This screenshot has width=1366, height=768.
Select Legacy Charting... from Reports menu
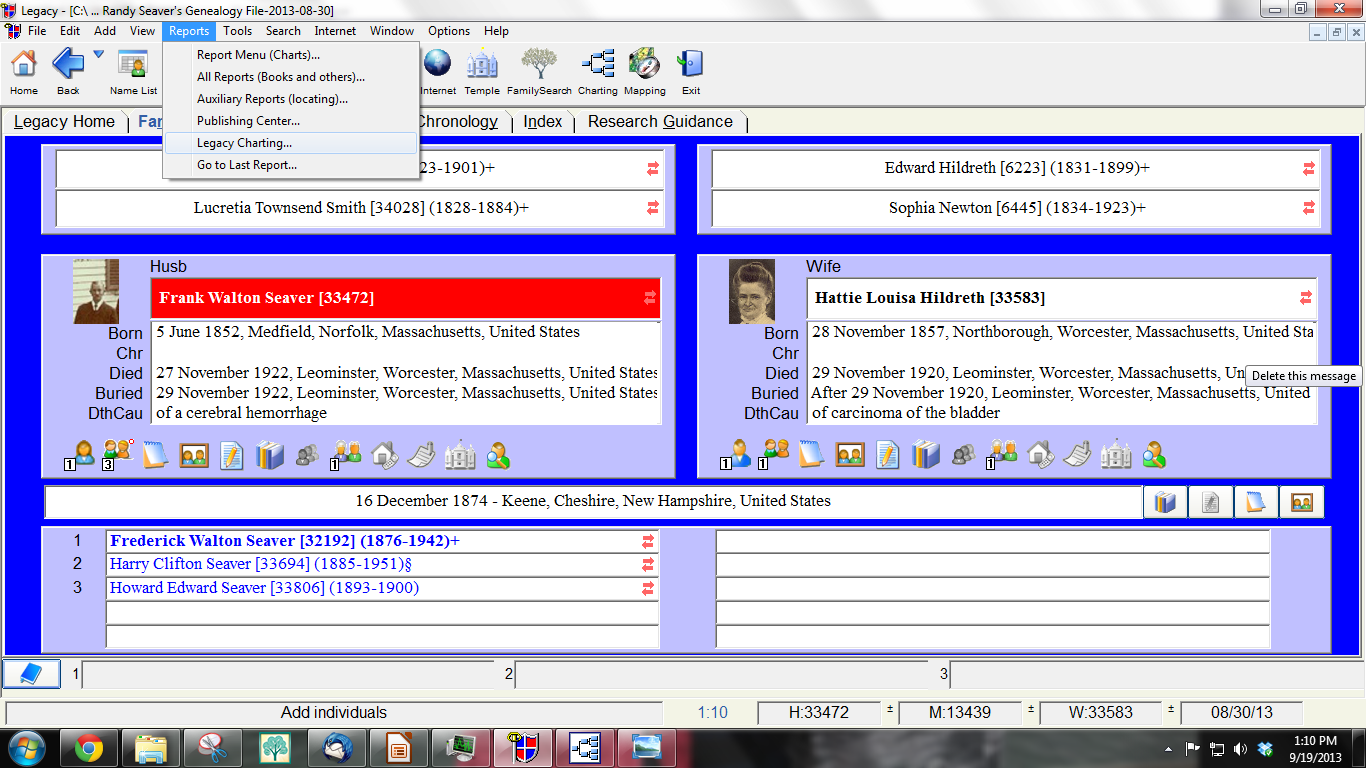pyautogui.click(x=290, y=143)
